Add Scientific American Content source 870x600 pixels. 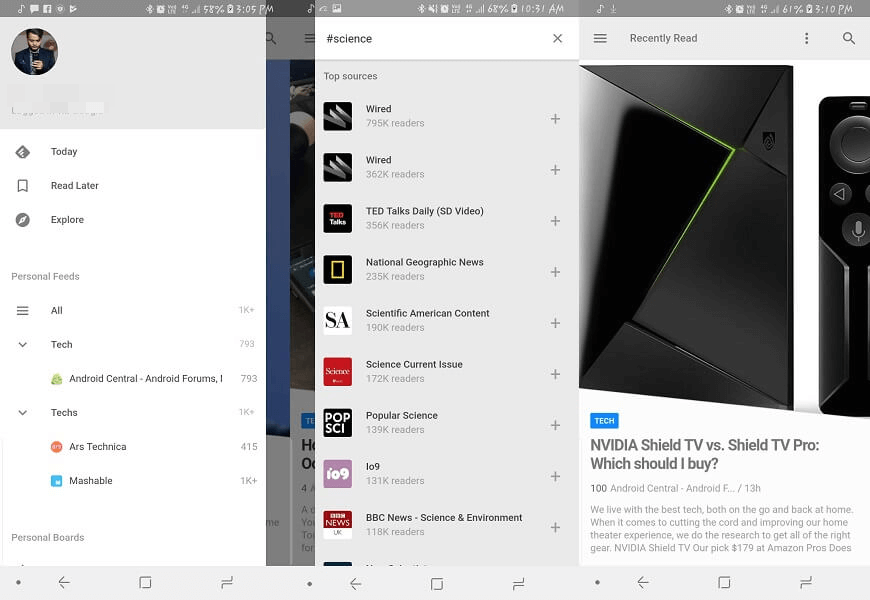pyautogui.click(x=555, y=323)
